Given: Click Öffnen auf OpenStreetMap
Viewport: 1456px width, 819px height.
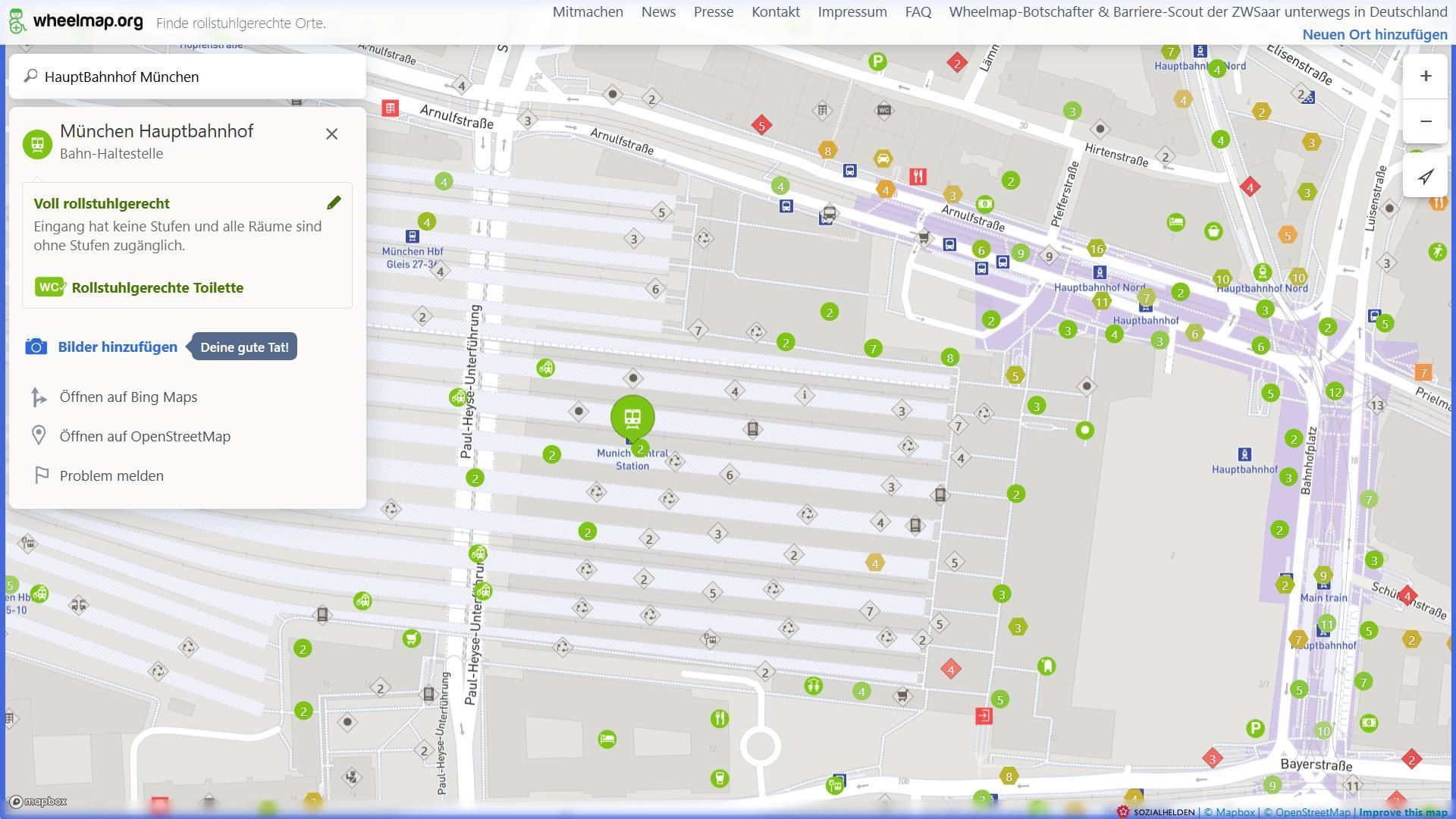Looking at the screenshot, I should 145,436.
